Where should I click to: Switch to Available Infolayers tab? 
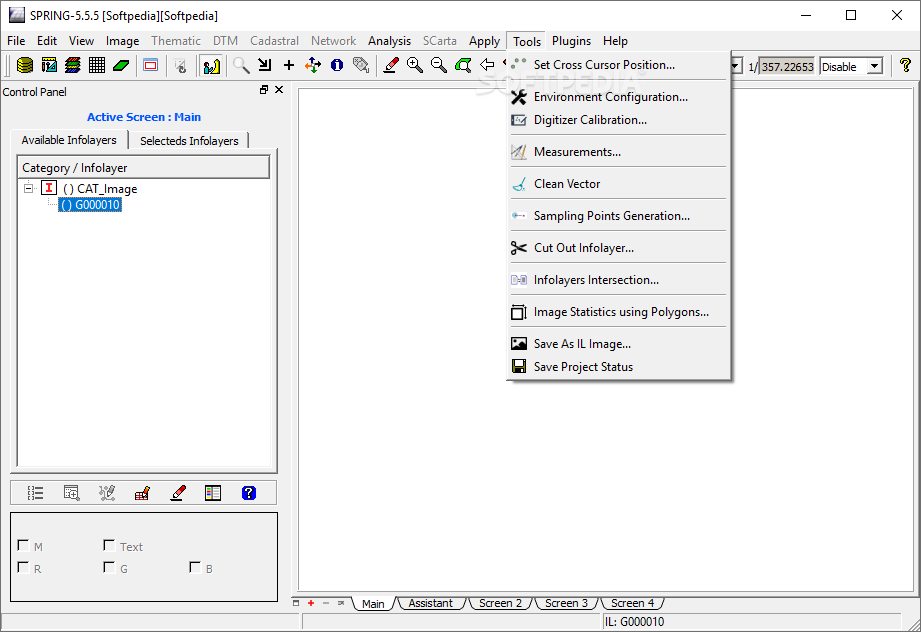pyautogui.click(x=69, y=140)
